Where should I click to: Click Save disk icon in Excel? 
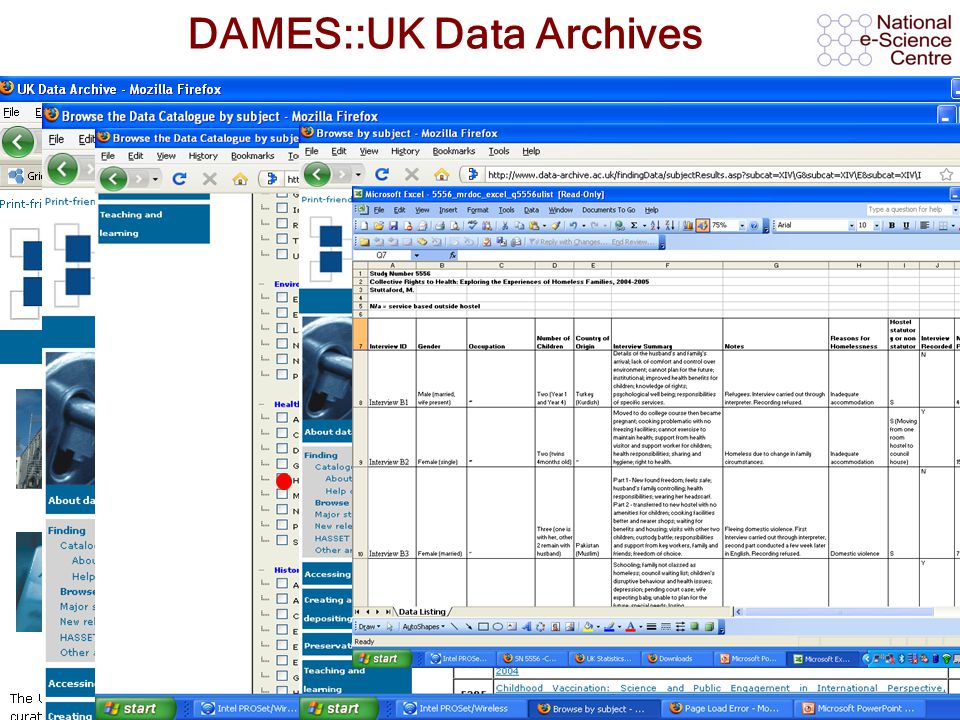(393, 225)
